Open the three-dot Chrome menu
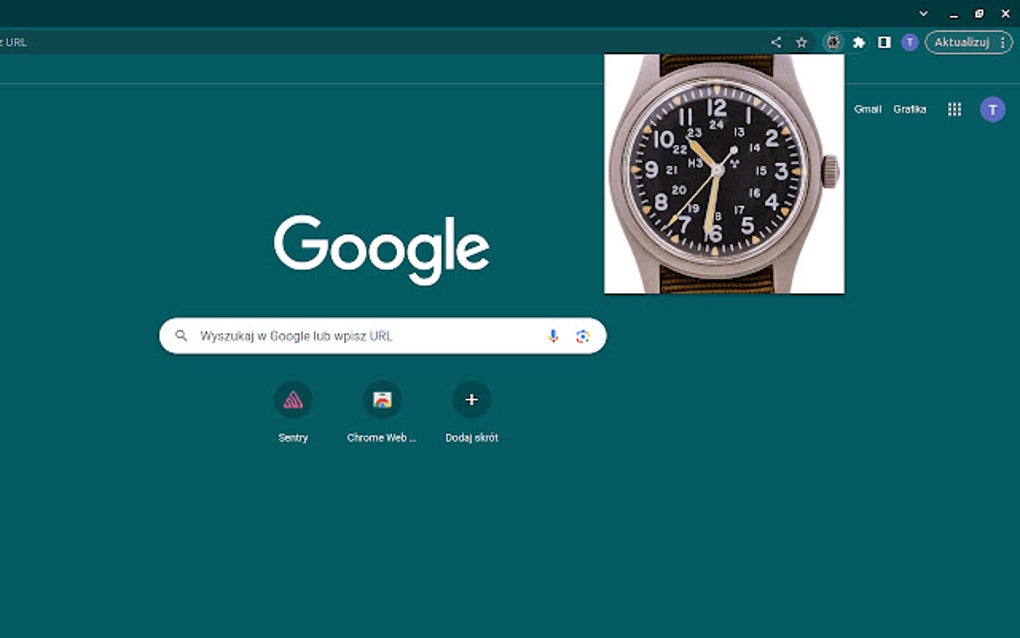The width and height of the screenshot is (1020, 638). pos(1003,42)
